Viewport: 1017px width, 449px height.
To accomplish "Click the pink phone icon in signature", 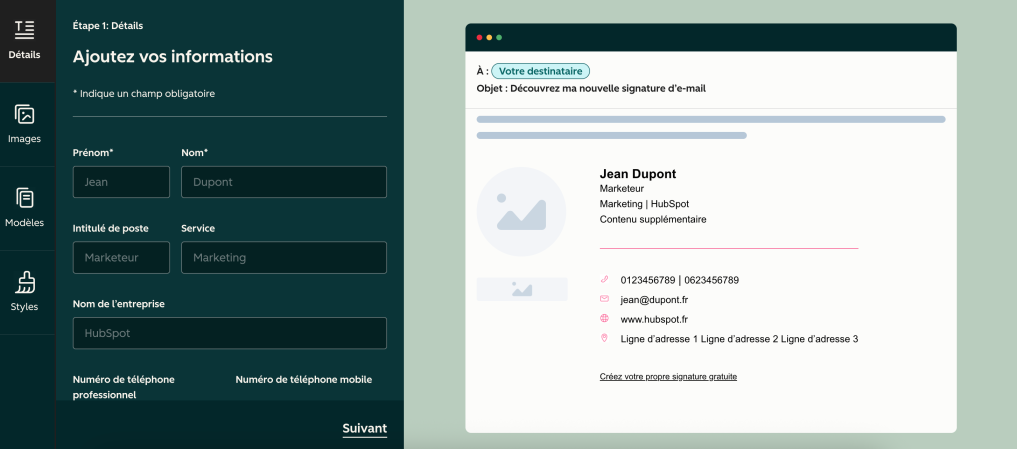I will click(604, 280).
